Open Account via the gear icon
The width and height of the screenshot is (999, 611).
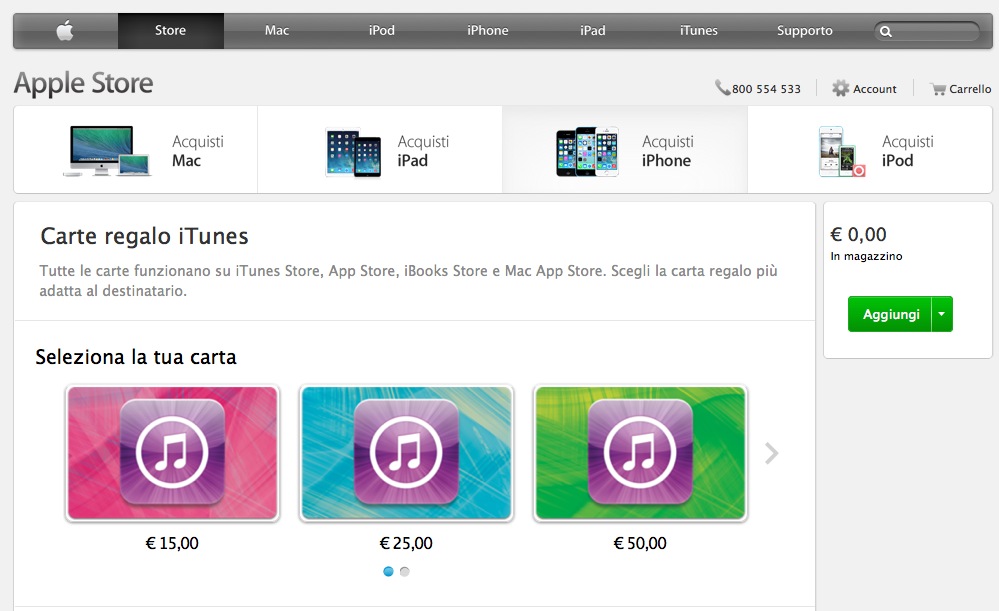tap(840, 89)
